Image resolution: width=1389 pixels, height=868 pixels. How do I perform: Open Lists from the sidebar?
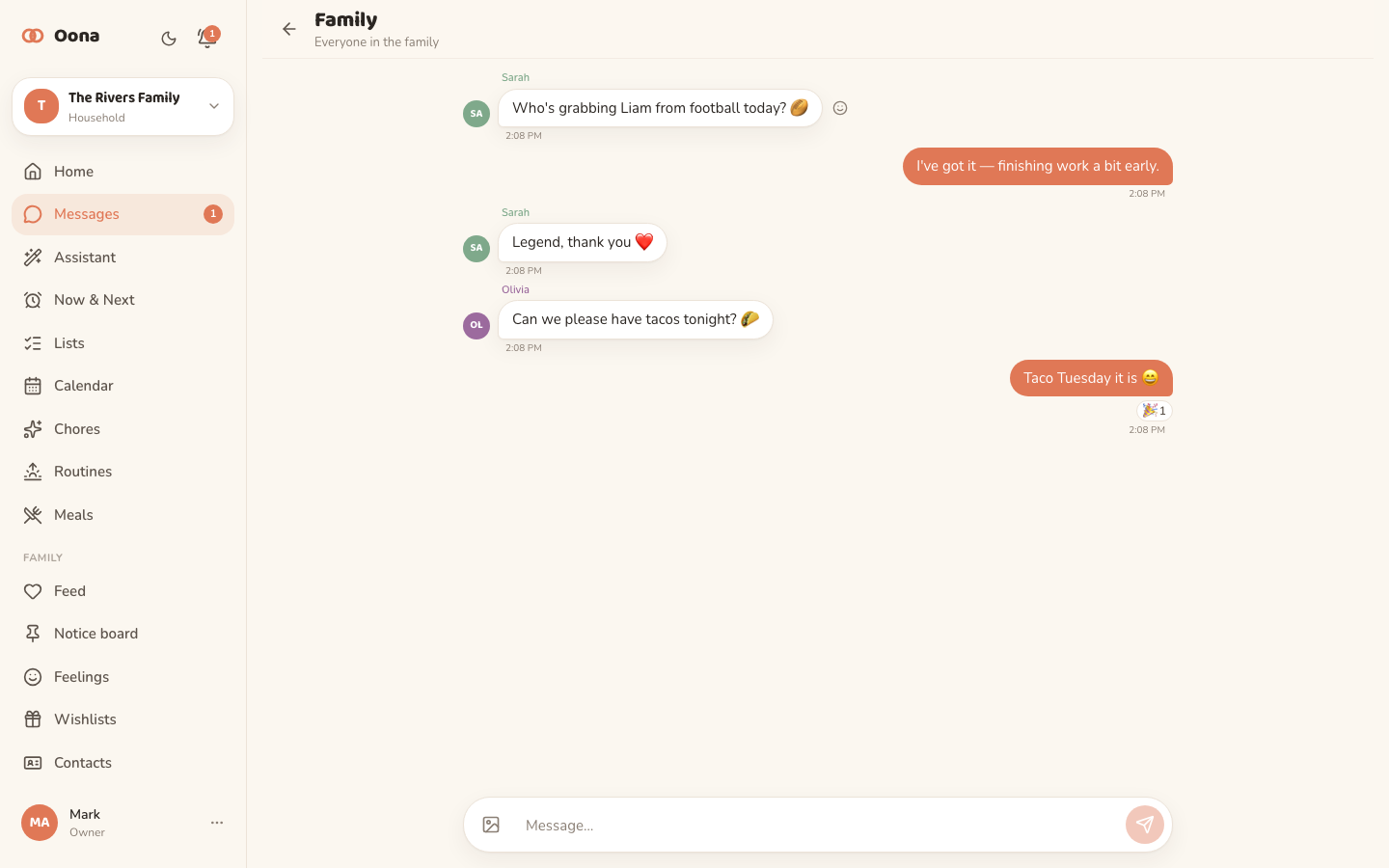(x=123, y=343)
